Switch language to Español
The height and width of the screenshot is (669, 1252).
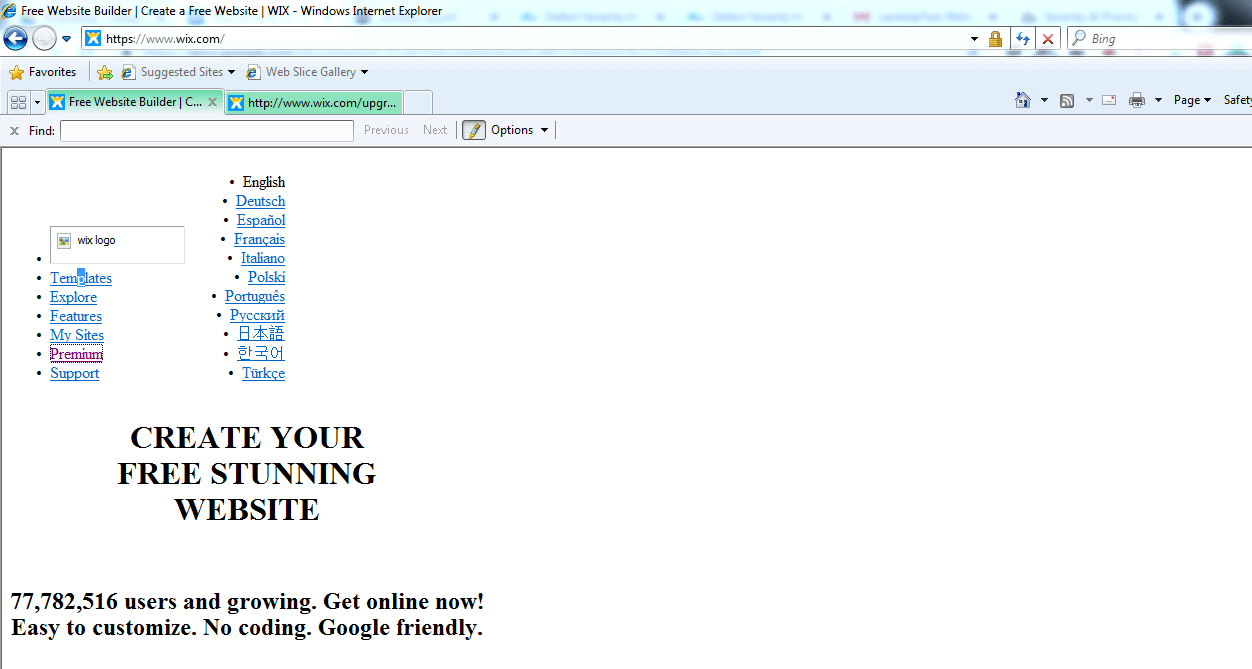point(261,220)
